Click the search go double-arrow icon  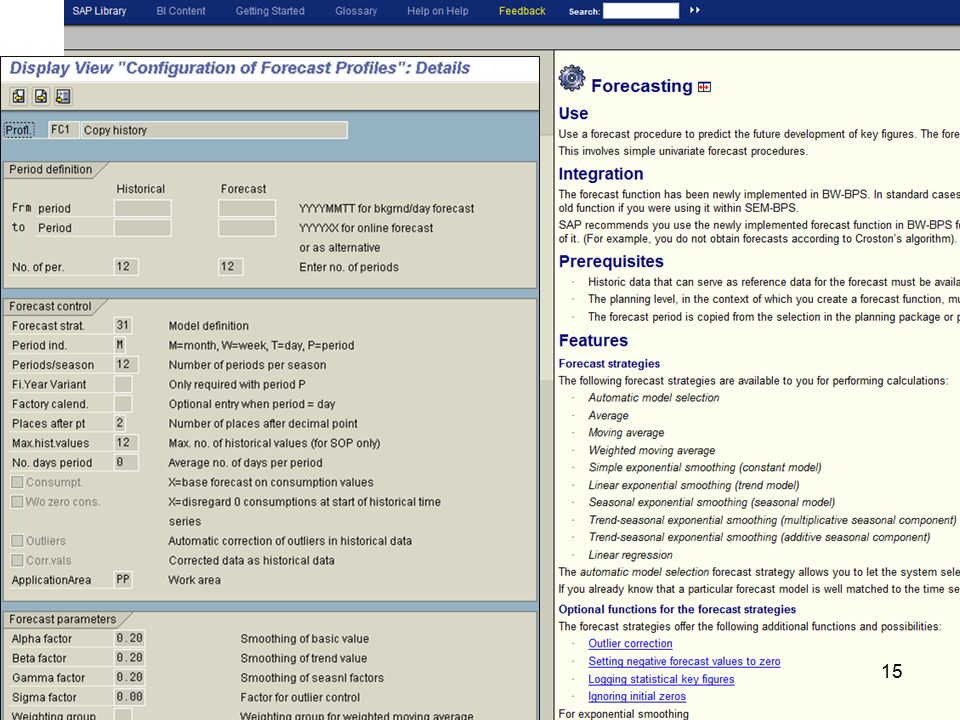[x=694, y=10]
